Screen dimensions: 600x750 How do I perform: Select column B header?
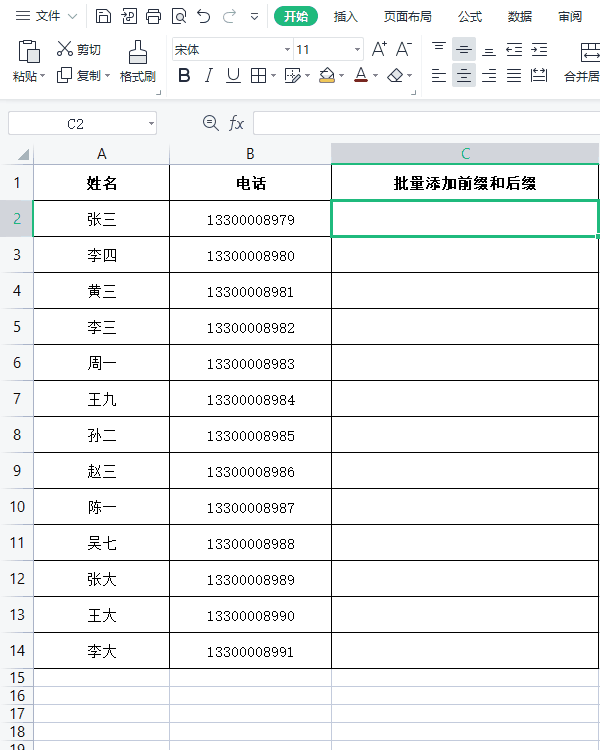[x=250, y=154]
